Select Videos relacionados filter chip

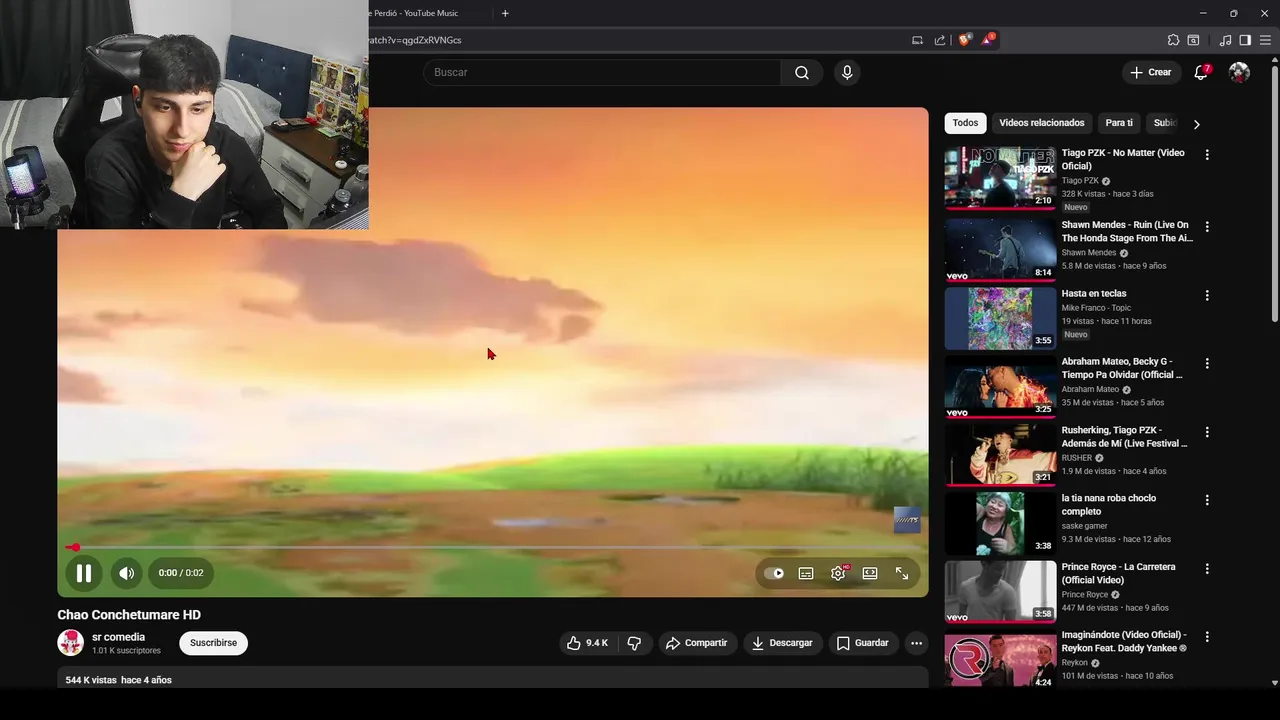tap(1042, 123)
